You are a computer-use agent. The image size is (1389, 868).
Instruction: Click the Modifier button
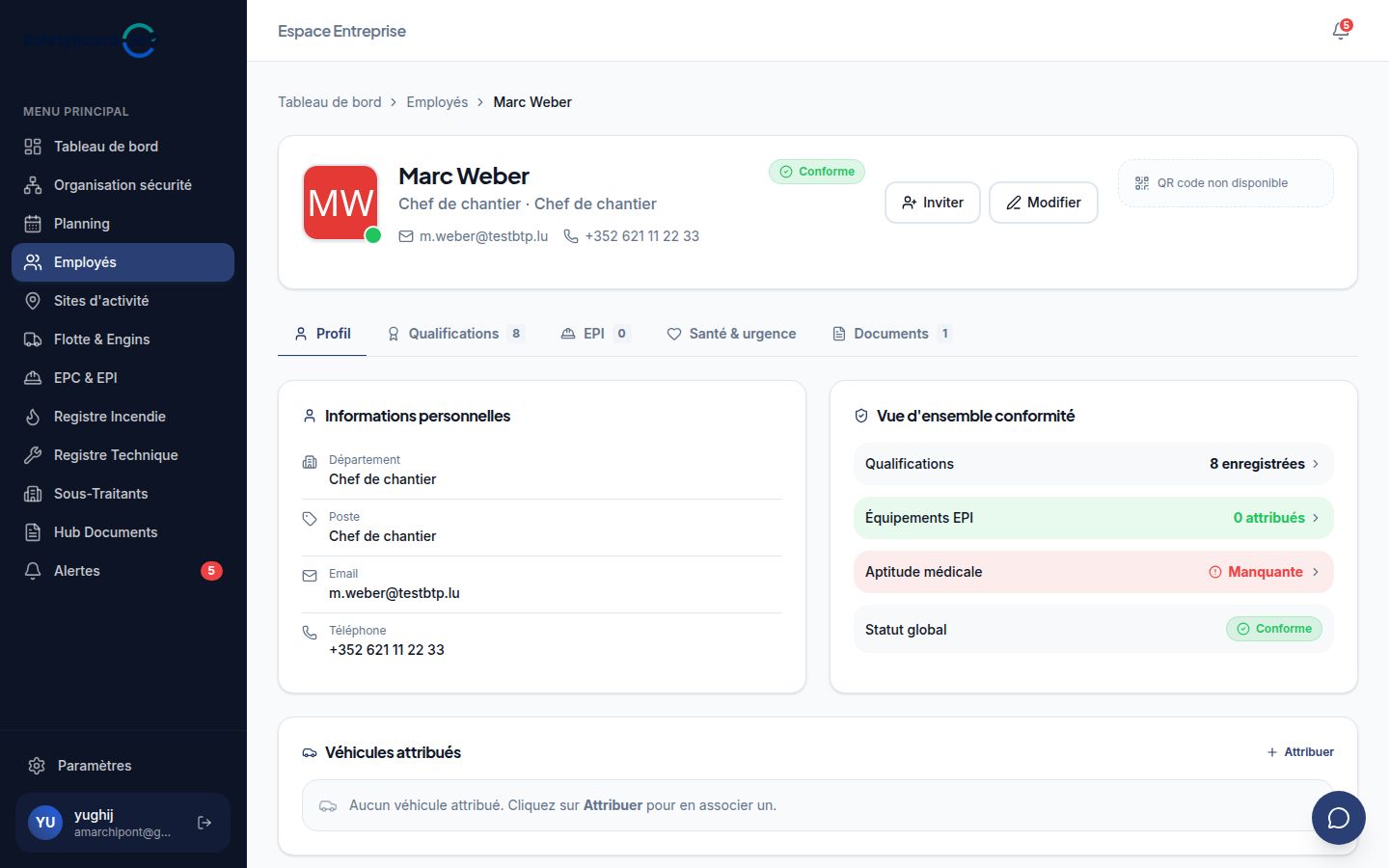point(1044,203)
